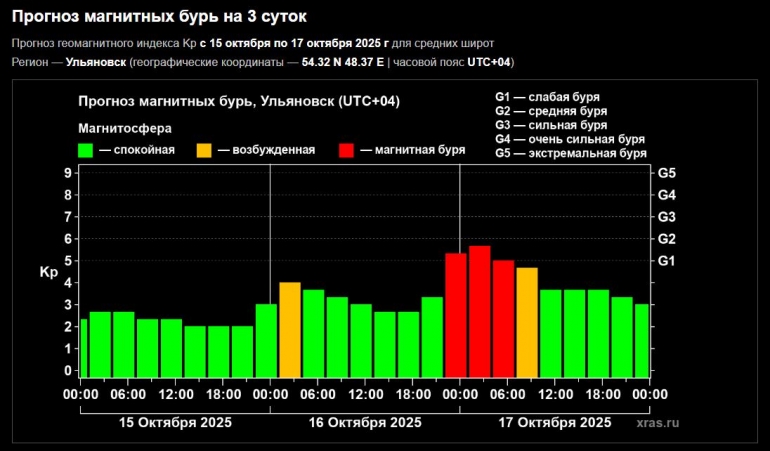Click the '15 Октября 2025' date label
The height and width of the screenshot is (451, 770).
[x=175, y=423]
